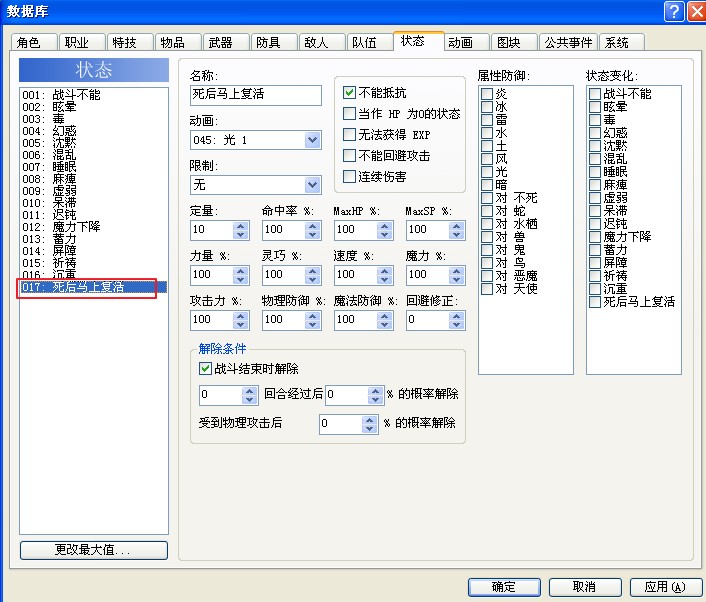Click the 力量 % spinner arrows
Image resolution: width=706 pixels, height=602 pixels.
(241, 275)
